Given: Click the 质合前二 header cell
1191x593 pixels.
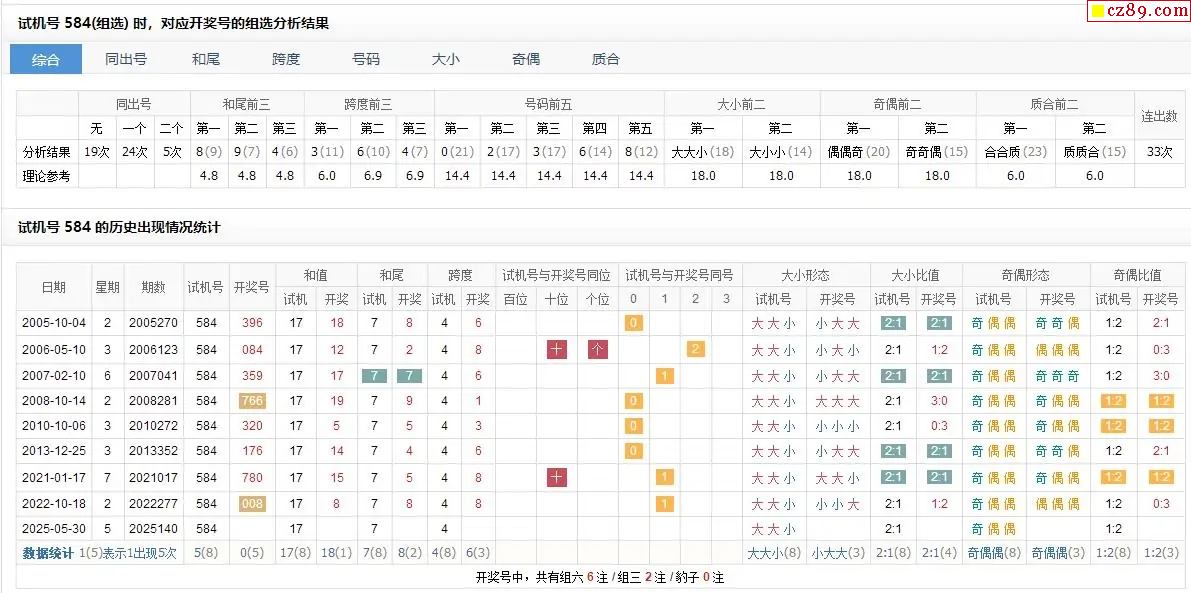Looking at the screenshot, I should tap(1054, 104).
